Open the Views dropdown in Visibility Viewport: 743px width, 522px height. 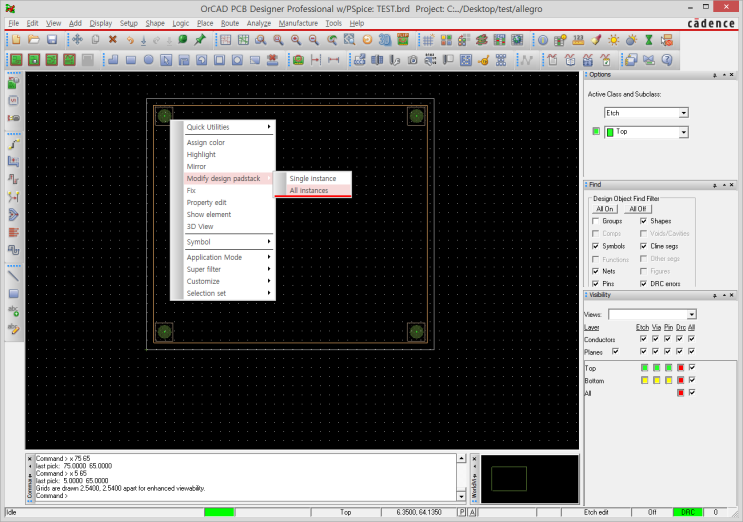(691, 314)
